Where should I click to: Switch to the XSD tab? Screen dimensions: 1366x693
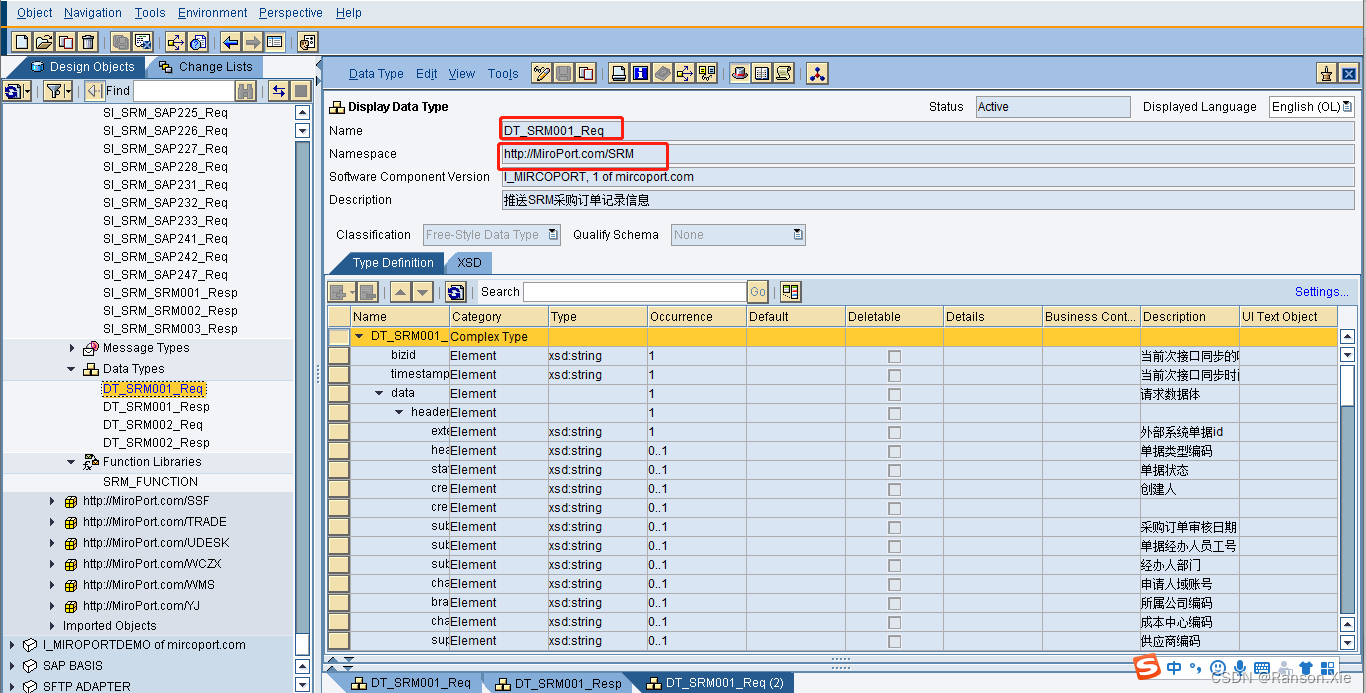pos(468,263)
